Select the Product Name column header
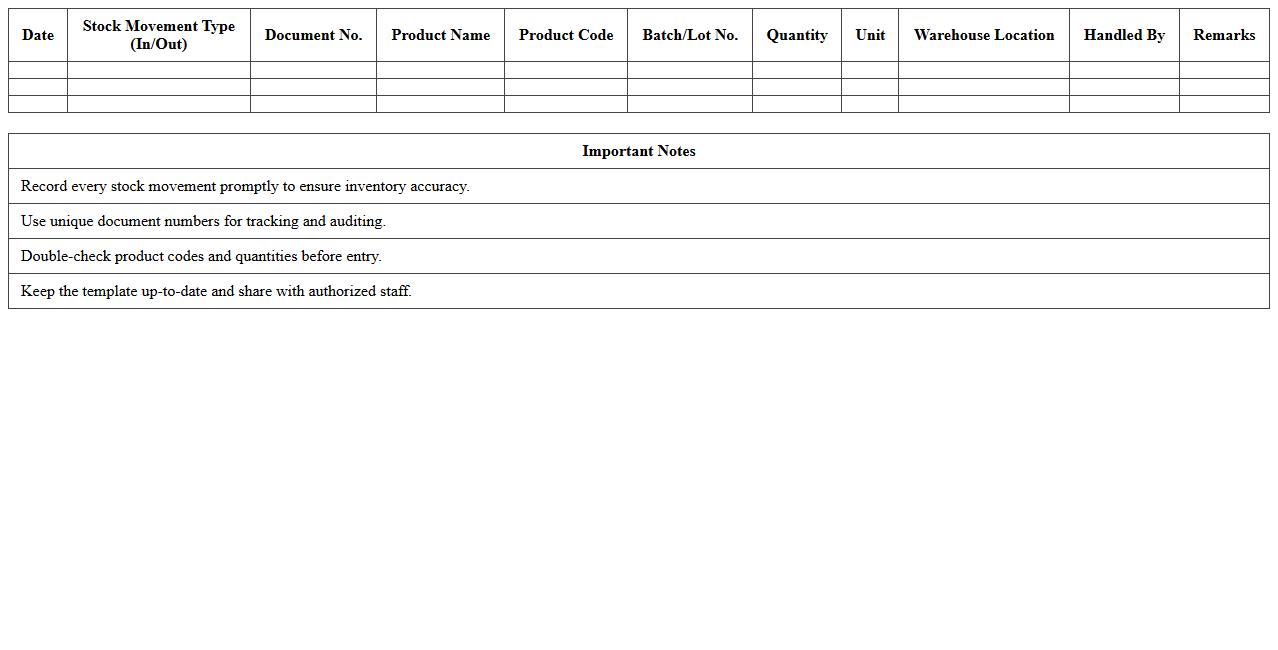The height and width of the screenshot is (650, 1278). pyautogui.click(x=440, y=35)
